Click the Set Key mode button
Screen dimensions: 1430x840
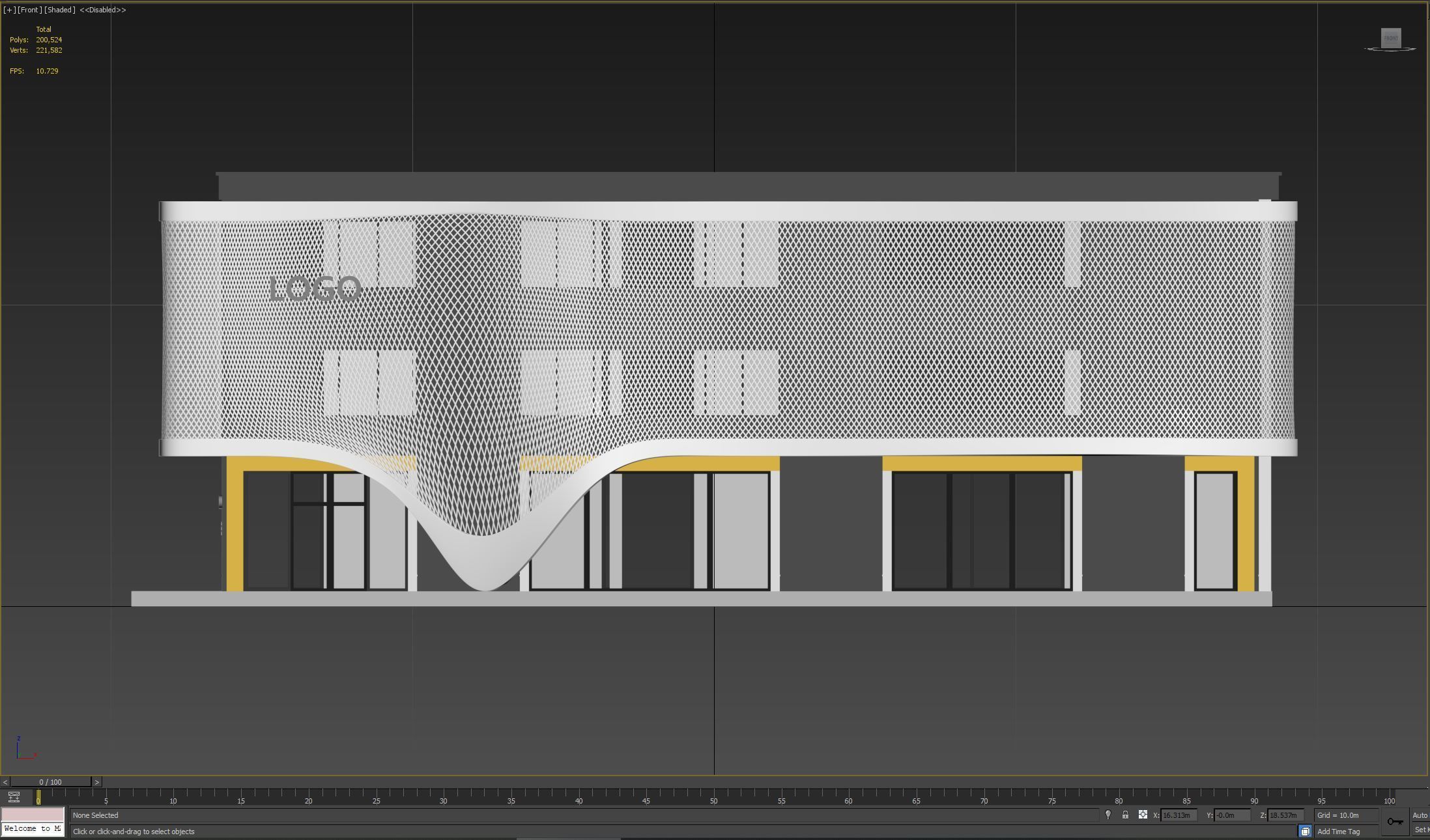(1420, 830)
